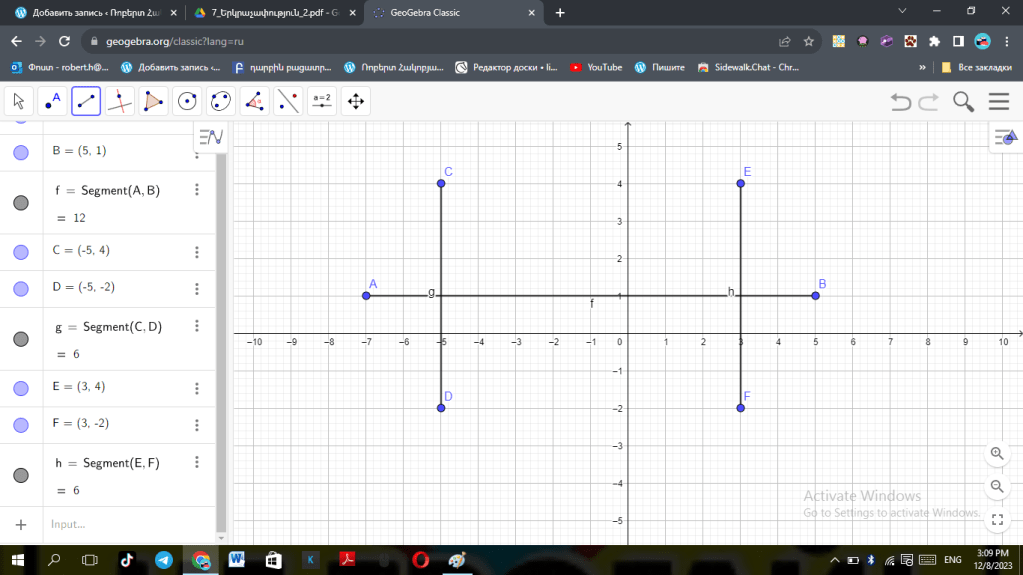Choose the Angle tool
Screen dimensions: 1023x575
(x=255, y=101)
